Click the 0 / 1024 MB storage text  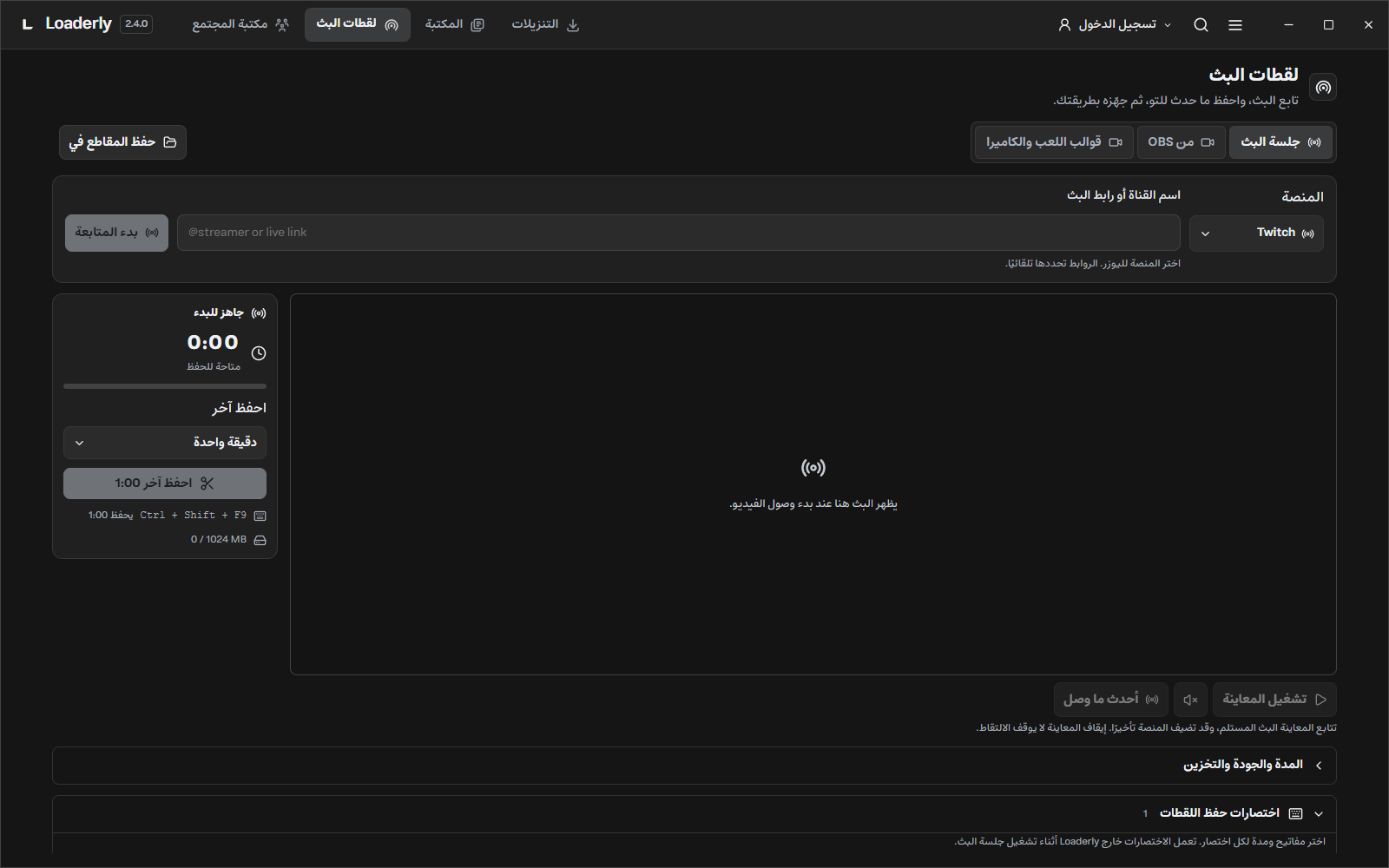pos(219,540)
